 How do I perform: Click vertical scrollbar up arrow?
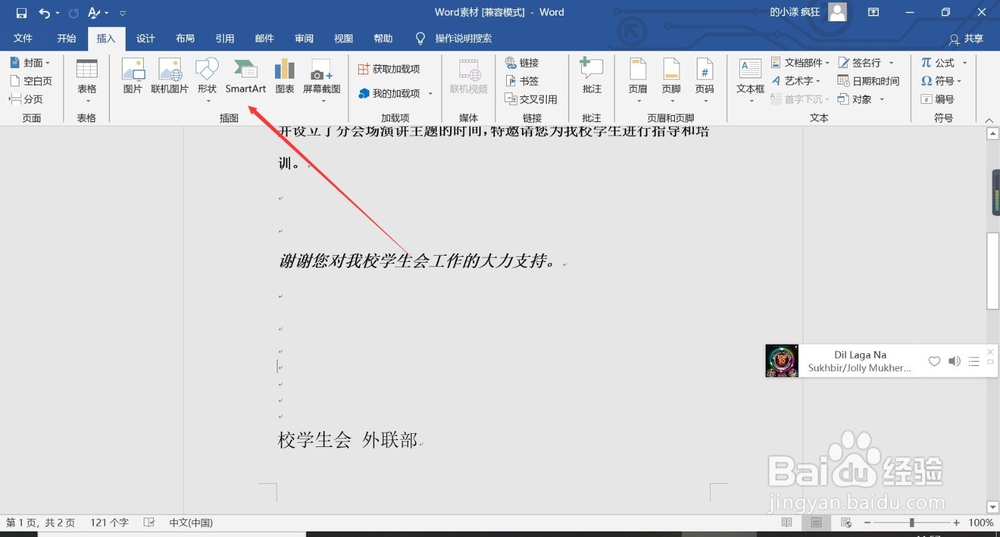point(992,133)
